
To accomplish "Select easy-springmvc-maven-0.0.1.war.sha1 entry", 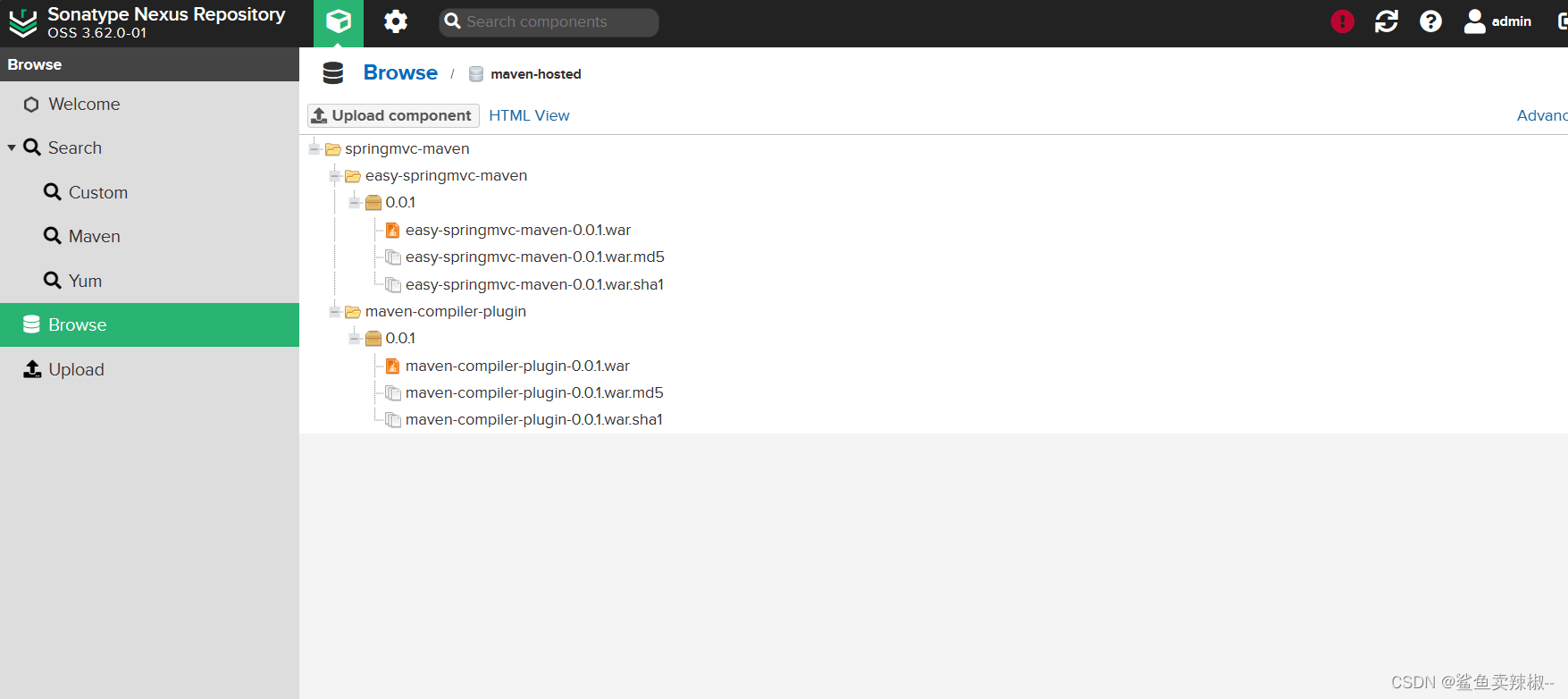I will click(x=534, y=285).
